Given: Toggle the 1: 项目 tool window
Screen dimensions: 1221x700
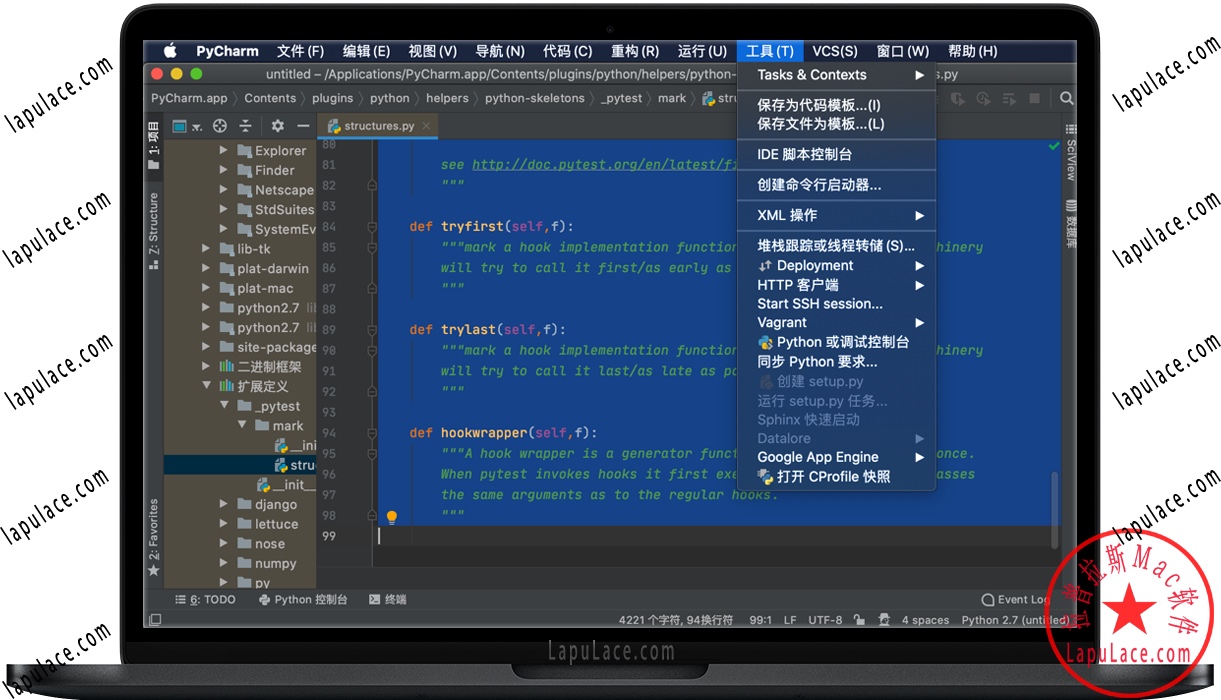Looking at the screenshot, I should coord(153,145).
